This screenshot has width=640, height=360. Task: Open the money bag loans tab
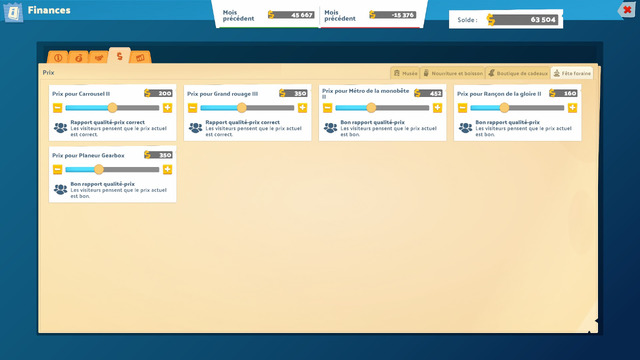point(78,58)
